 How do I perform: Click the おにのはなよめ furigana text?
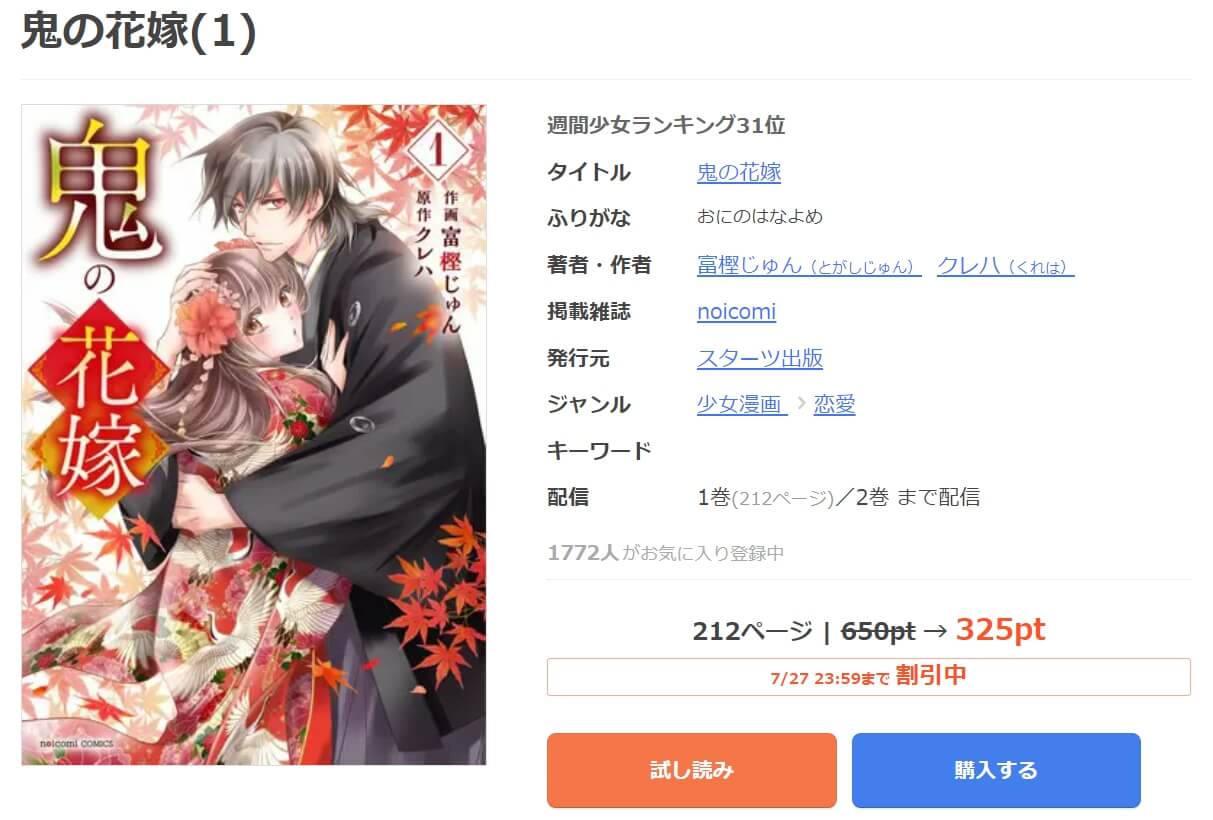click(x=760, y=217)
